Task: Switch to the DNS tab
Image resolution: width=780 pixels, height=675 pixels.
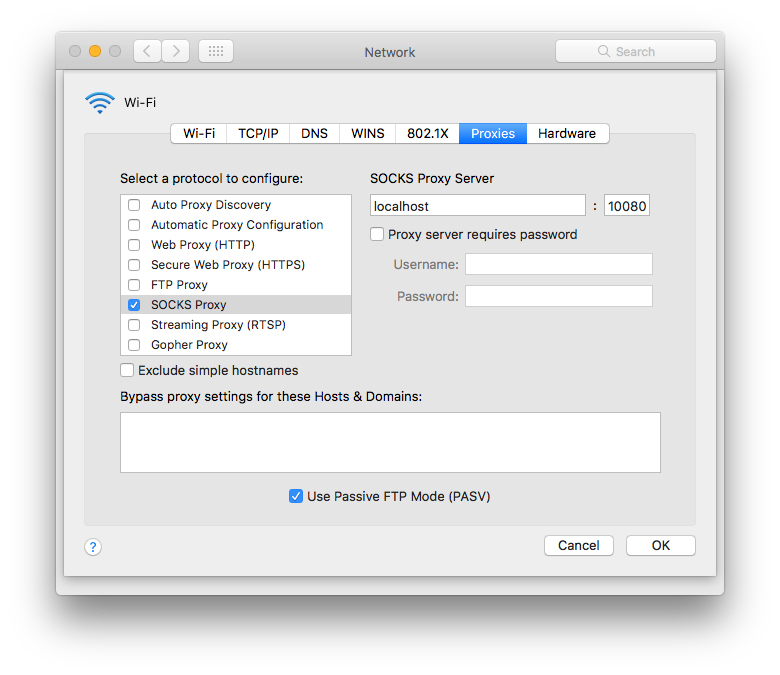Action: [x=314, y=133]
